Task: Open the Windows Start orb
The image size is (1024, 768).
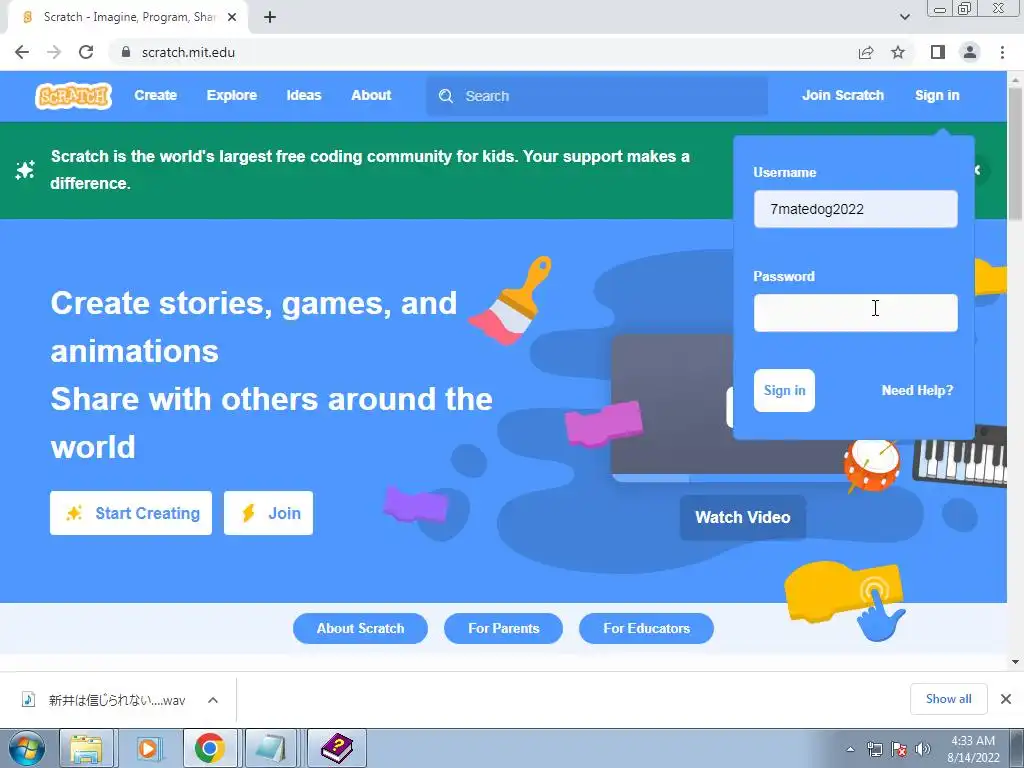Action: [x=26, y=748]
